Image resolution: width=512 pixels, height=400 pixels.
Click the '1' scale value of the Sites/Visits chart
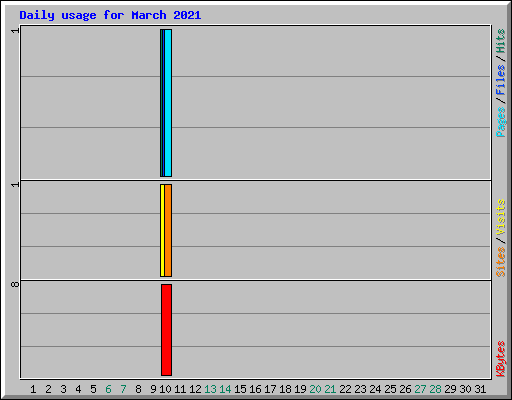15,184
